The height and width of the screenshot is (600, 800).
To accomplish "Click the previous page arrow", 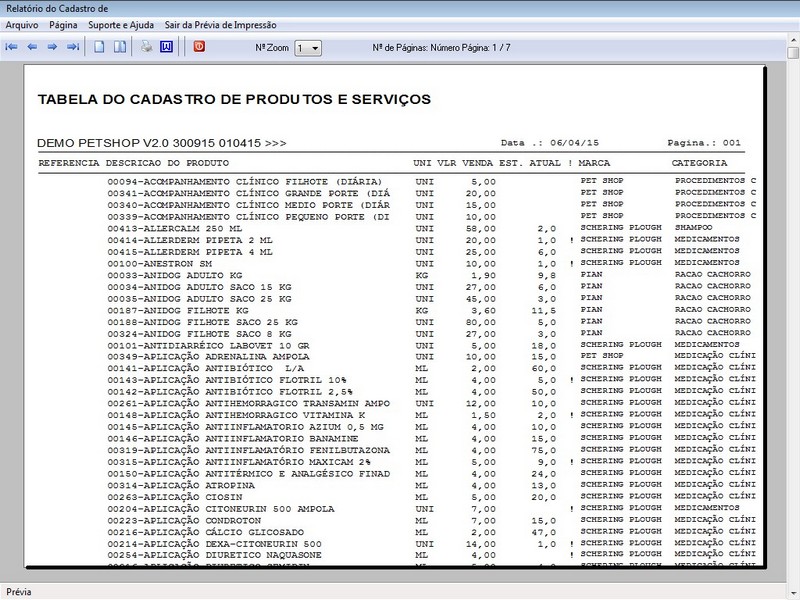I will click(x=32, y=47).
